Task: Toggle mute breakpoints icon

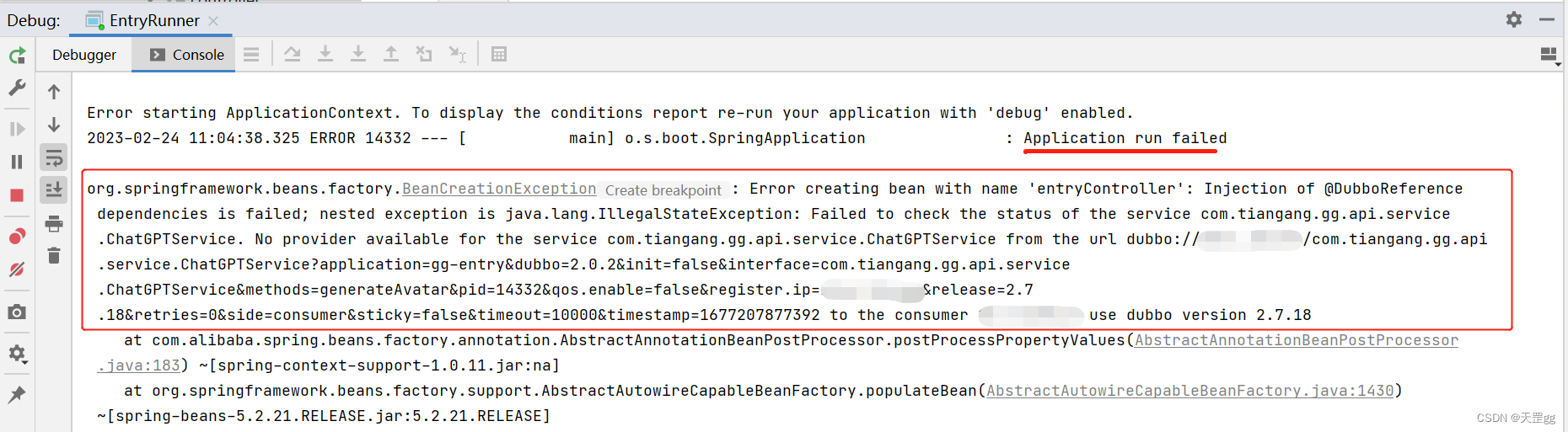Action: coord(17,269)
